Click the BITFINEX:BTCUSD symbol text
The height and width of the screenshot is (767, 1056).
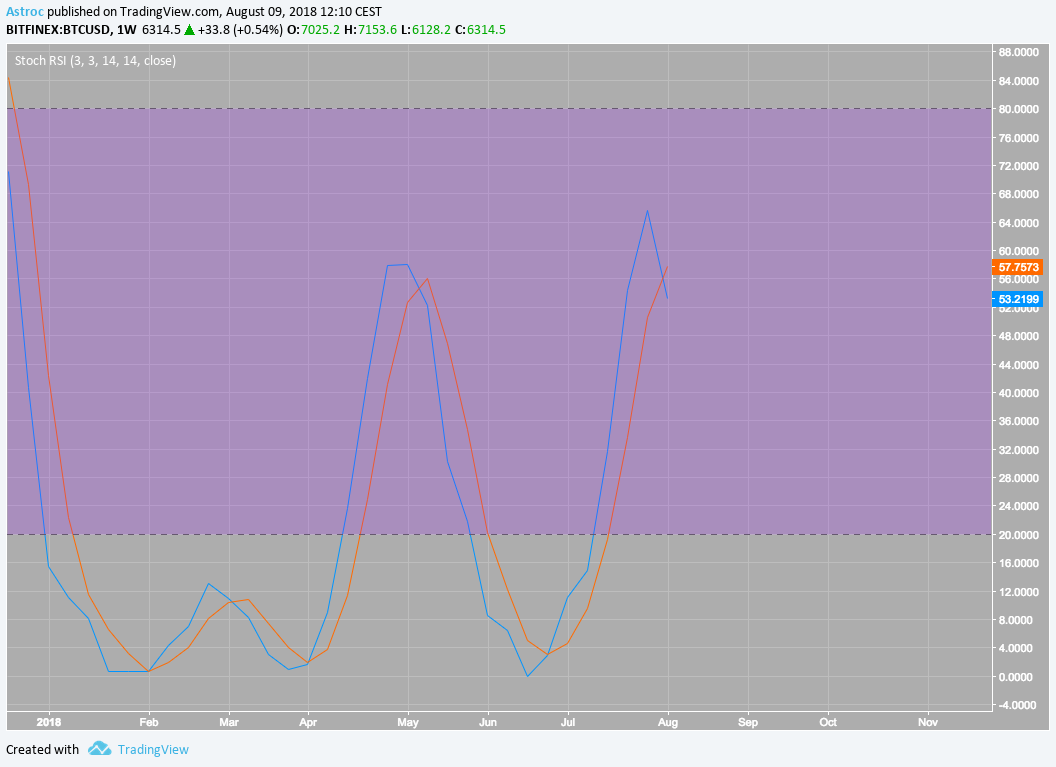pos(59,30)
